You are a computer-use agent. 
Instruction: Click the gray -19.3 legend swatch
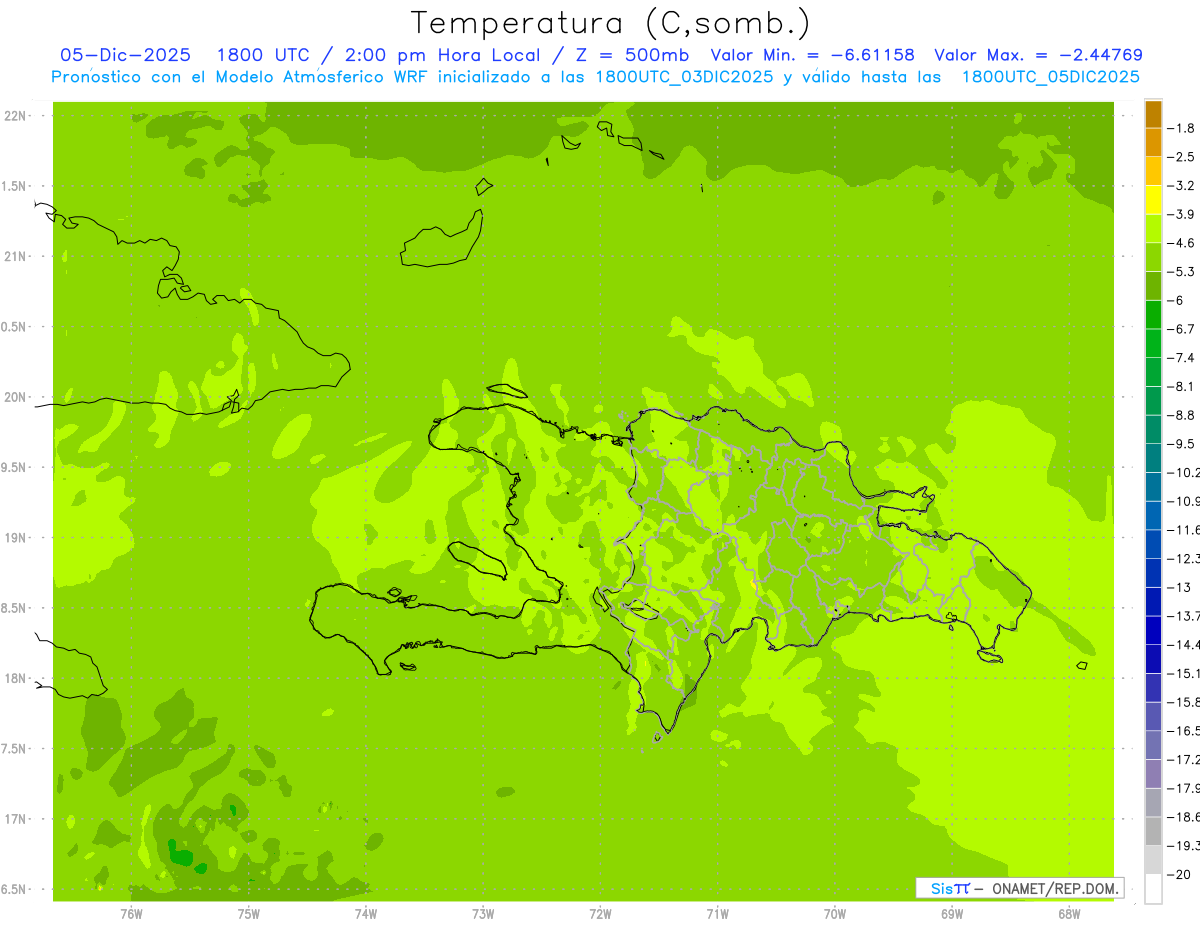click(x=1153, y=831)
